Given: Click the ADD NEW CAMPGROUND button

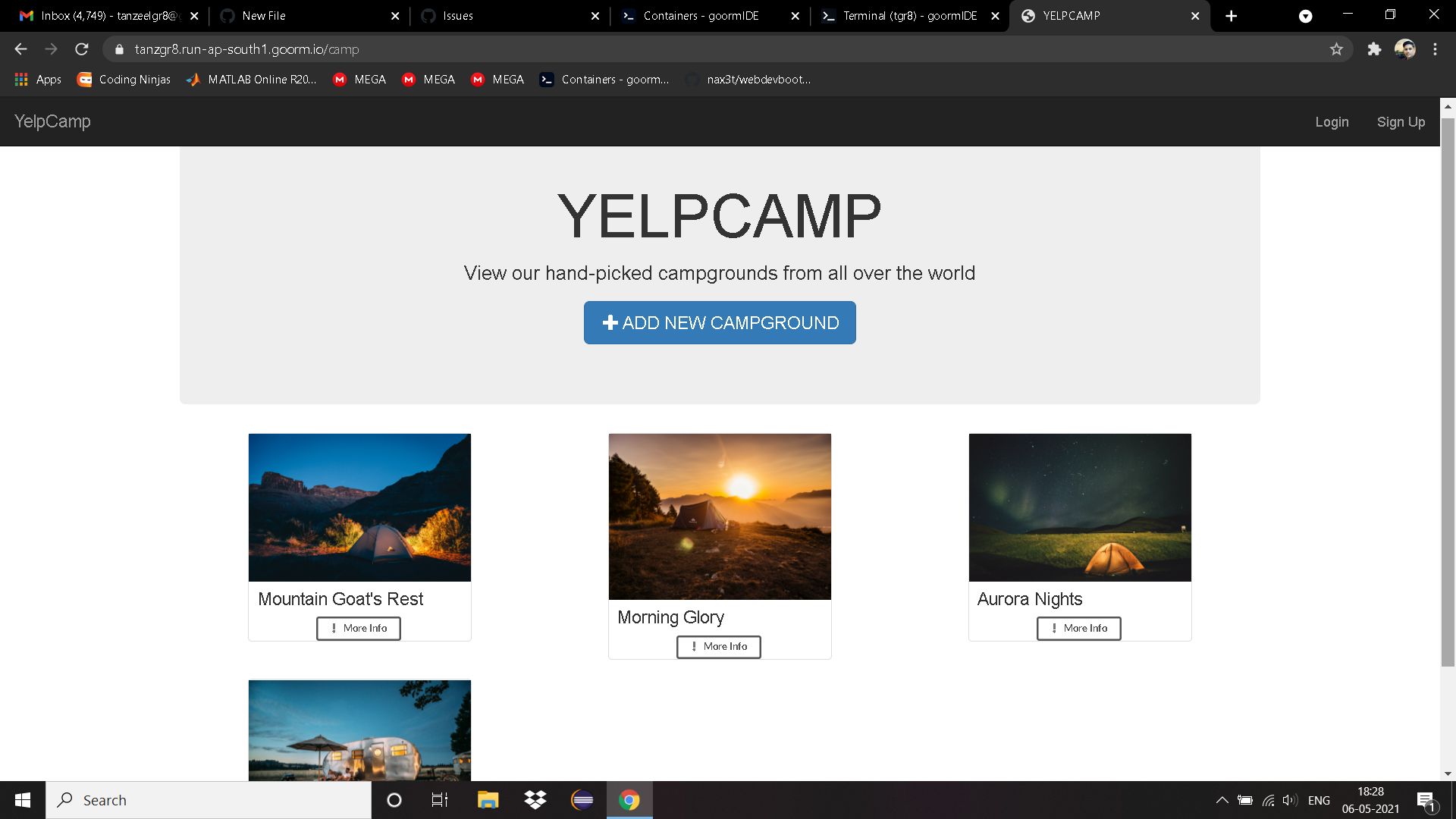Looking at the screenshot, I should pos(719,322).
